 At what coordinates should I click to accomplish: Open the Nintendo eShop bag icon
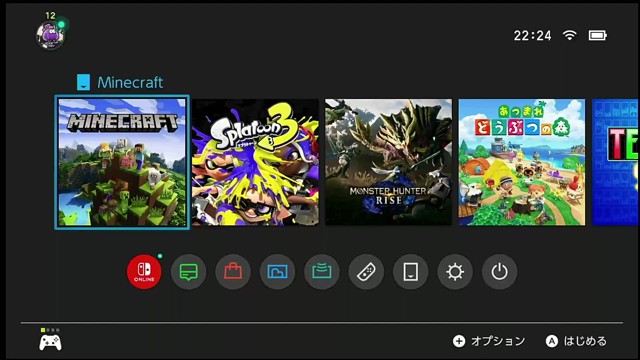coord(233,271)
